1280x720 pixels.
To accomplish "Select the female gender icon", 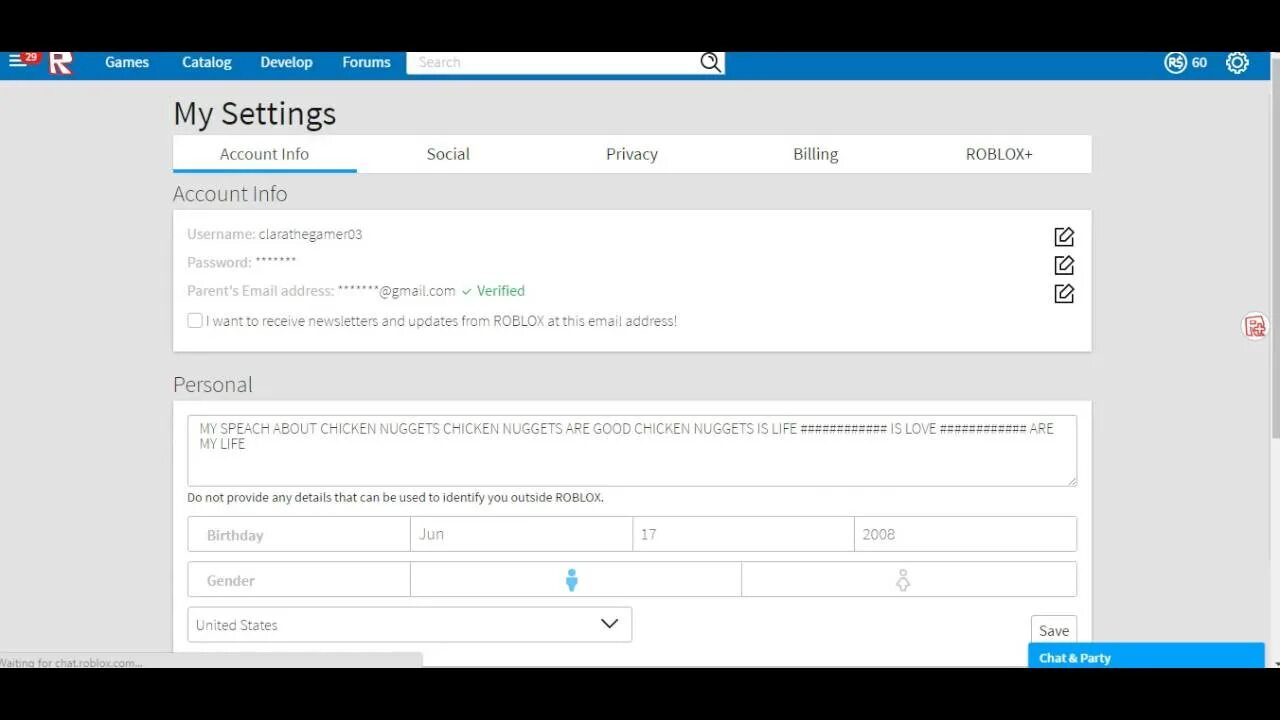I will [903, 580].
